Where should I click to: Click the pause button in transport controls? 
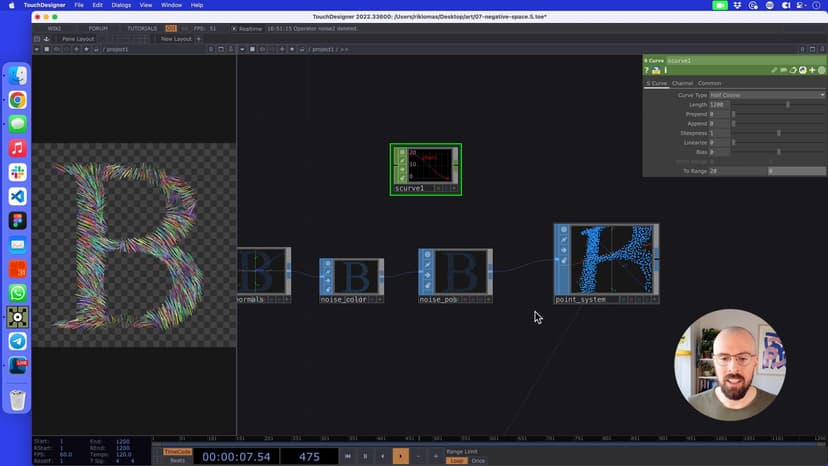(x=364, y=456)
